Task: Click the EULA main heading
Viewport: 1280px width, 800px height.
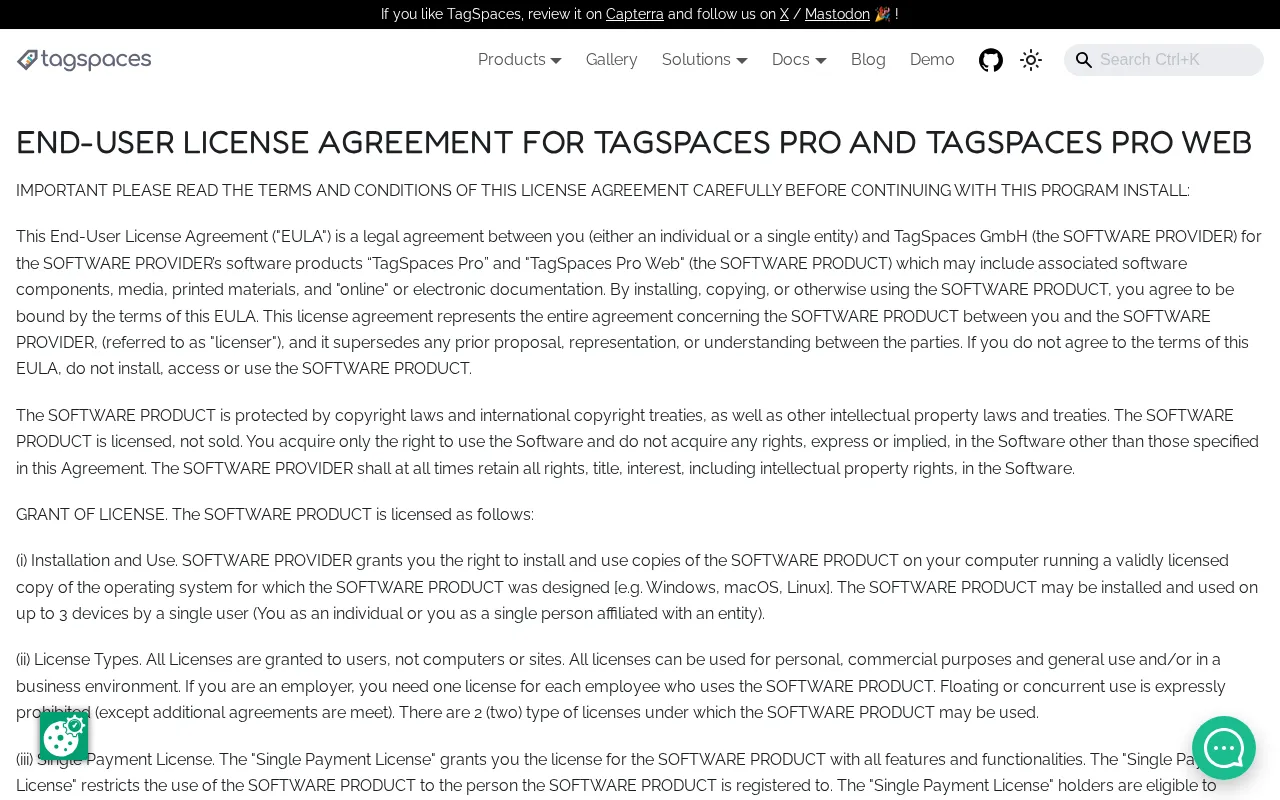Action: click(634, 143)
